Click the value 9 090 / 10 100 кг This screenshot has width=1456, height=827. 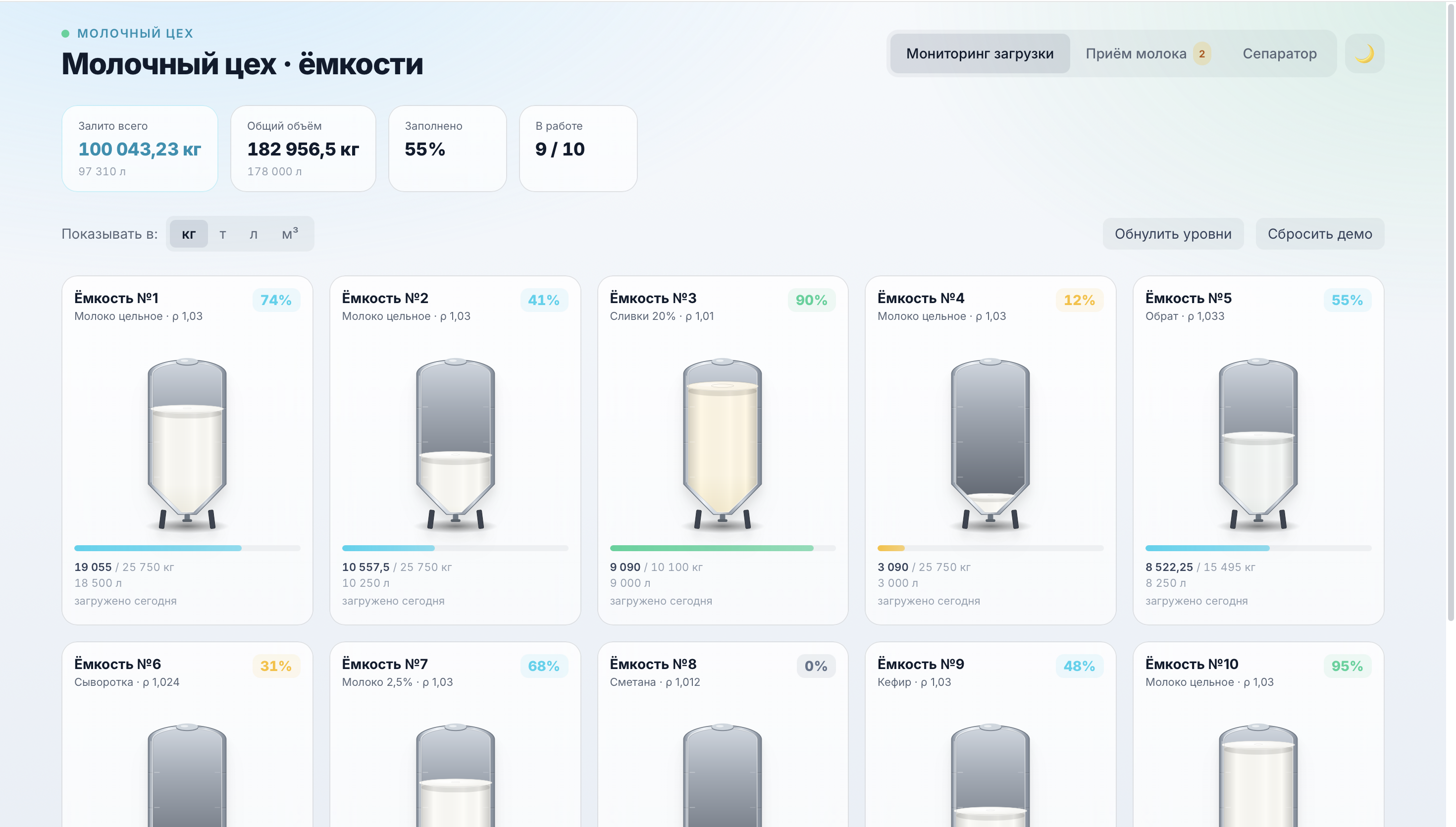click(x=656, y=567)
